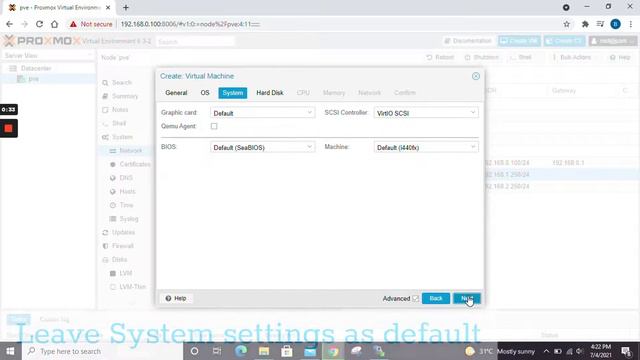Go to the browser home page
Viewport: 640px width, 360px height.
pos(54,24)
